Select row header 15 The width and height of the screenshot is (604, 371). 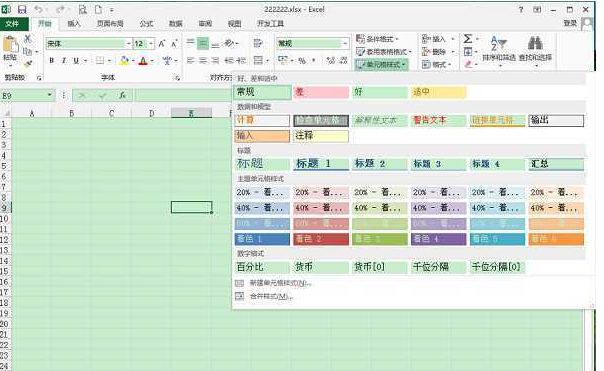(x=5, y=272)
